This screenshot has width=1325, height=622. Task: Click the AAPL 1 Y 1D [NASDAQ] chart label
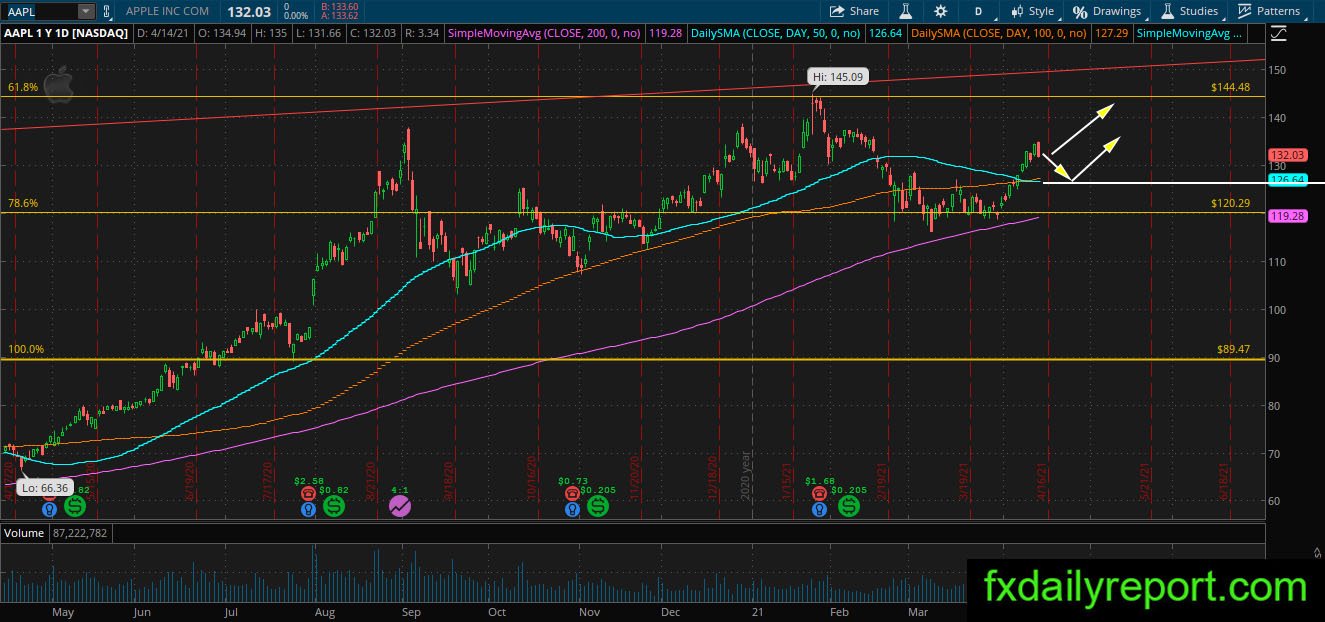[65, 33]
